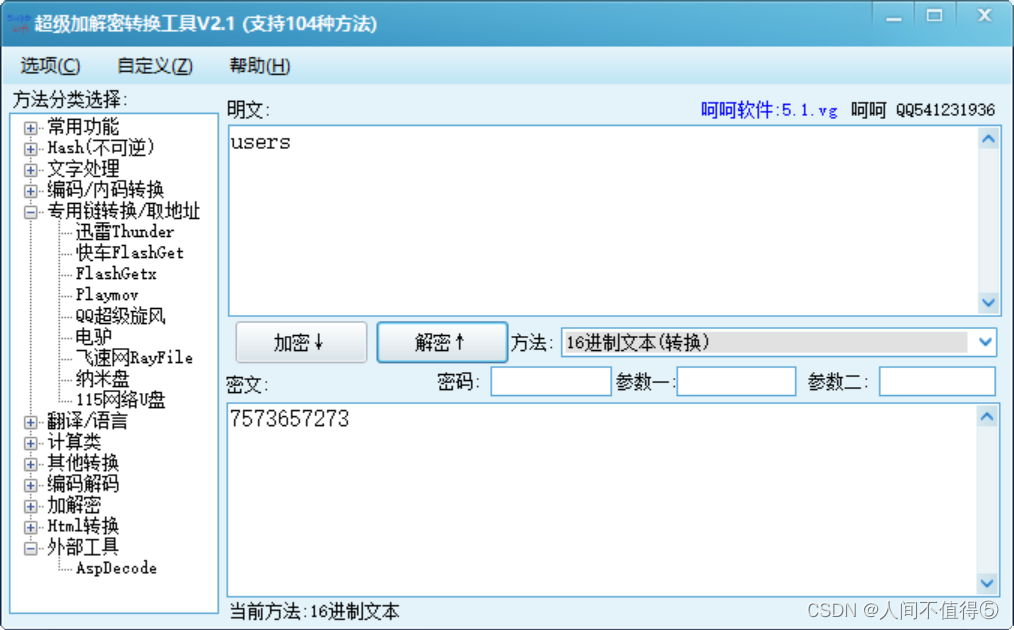Viewport: 1014px width, 630px height.
Task: Select Playmov in the method tree
Action: click(x=107, y=294)
